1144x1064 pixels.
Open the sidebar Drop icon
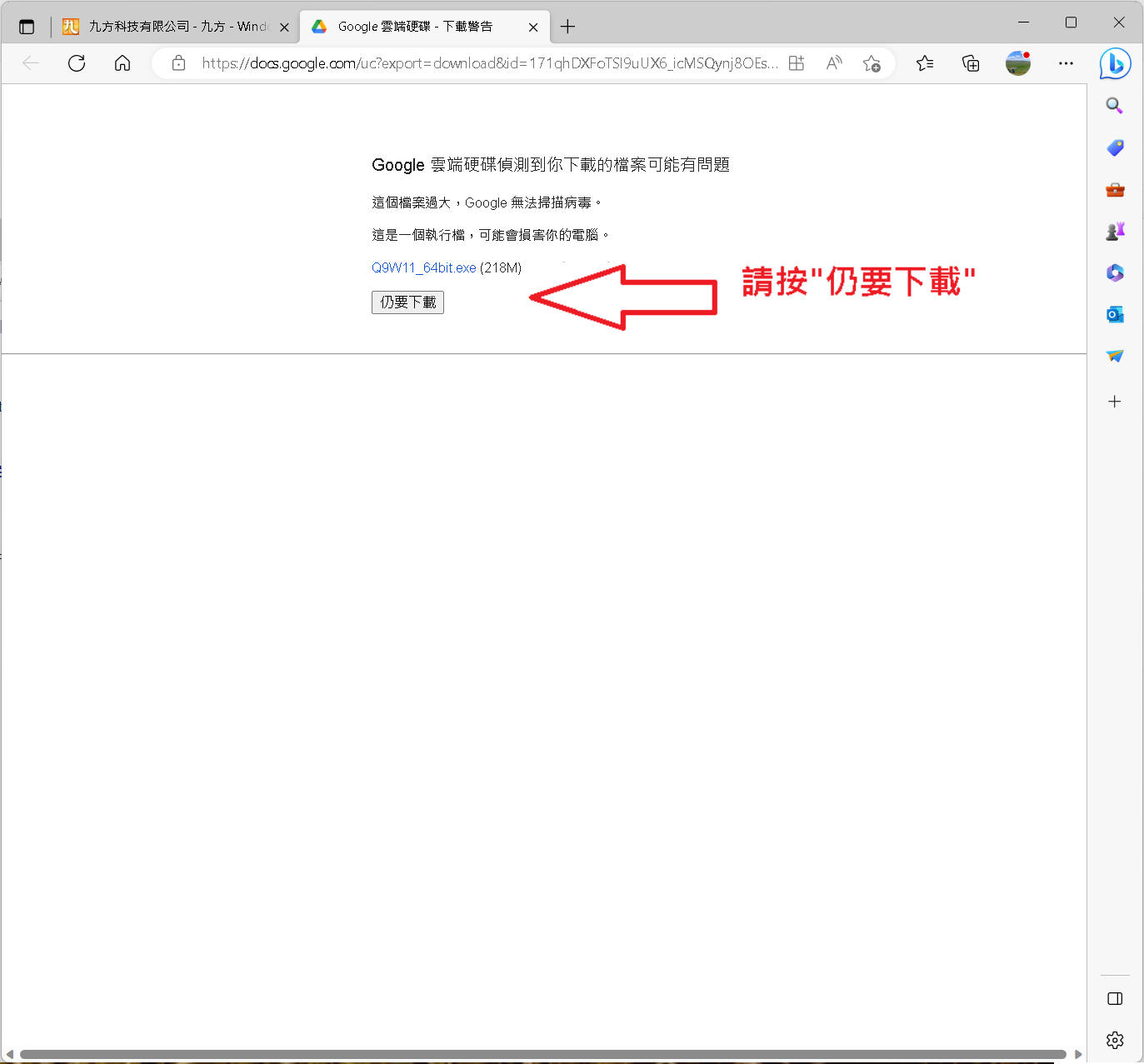coord(1115,356)
